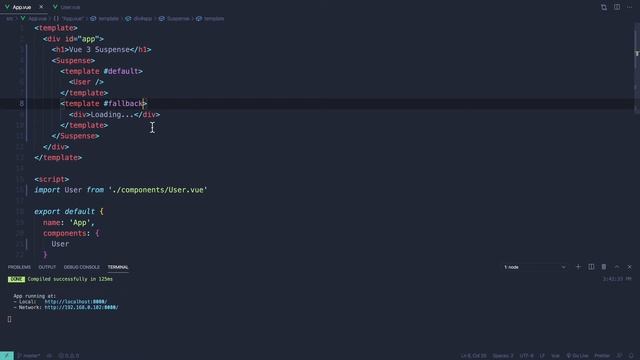Open the compare changes icon in editor title
This screenshot has width=640, height=360.
(x=604, y=7)
